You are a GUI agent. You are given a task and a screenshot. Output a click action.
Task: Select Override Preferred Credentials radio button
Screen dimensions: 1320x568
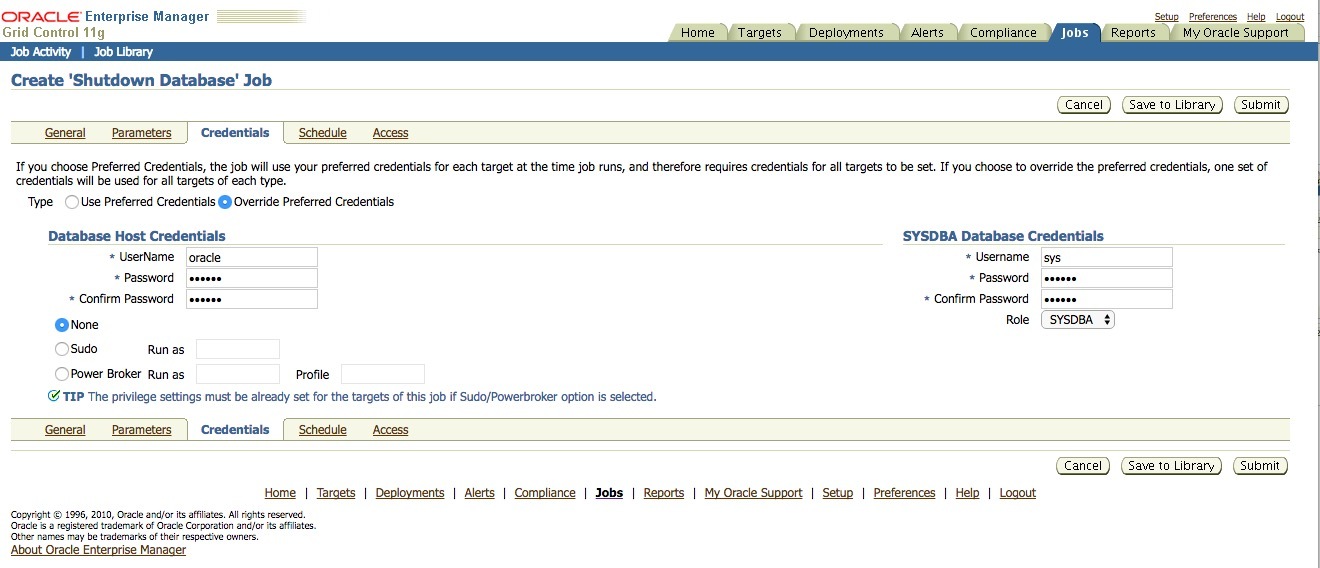coord(225,202)
